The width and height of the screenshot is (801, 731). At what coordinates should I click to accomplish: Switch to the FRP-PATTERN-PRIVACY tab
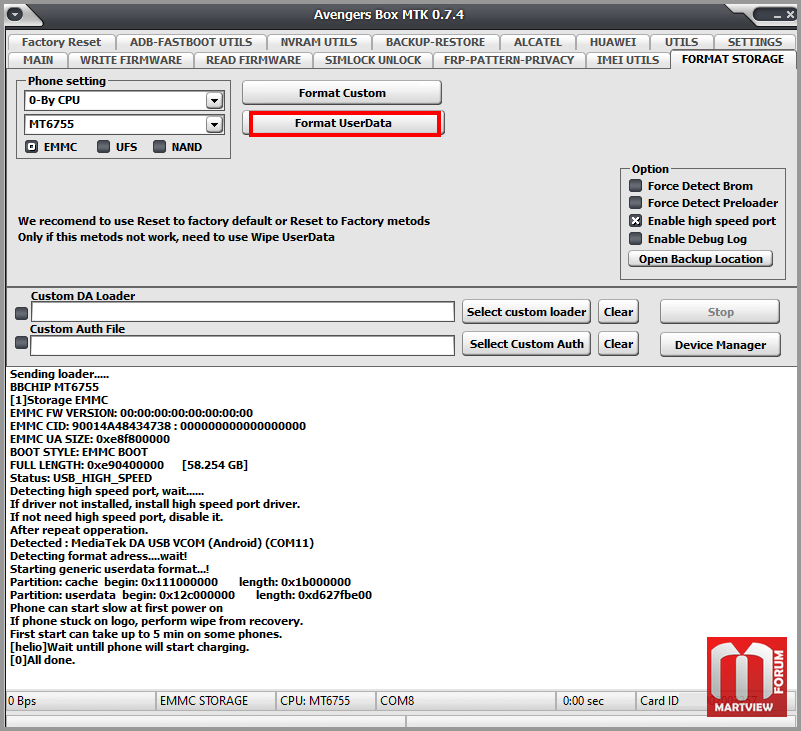point(509,60)
